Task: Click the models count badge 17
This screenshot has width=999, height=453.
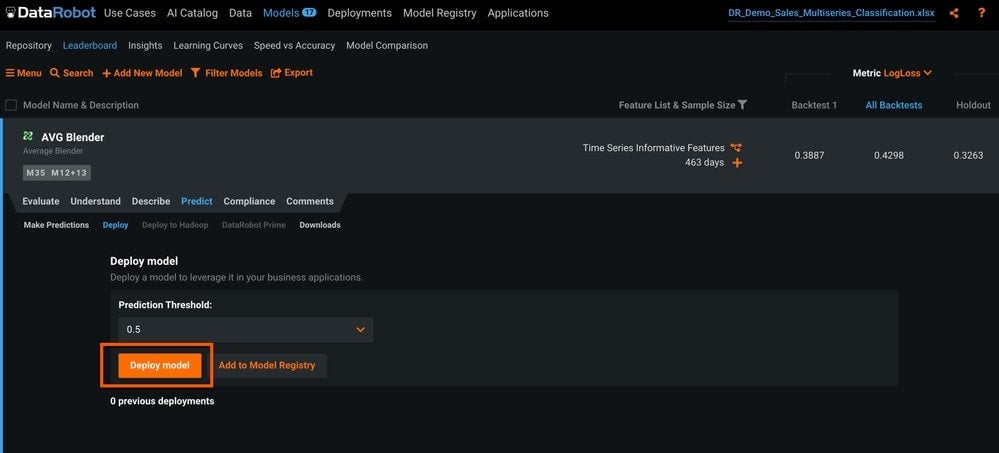Action: [309, 12]
